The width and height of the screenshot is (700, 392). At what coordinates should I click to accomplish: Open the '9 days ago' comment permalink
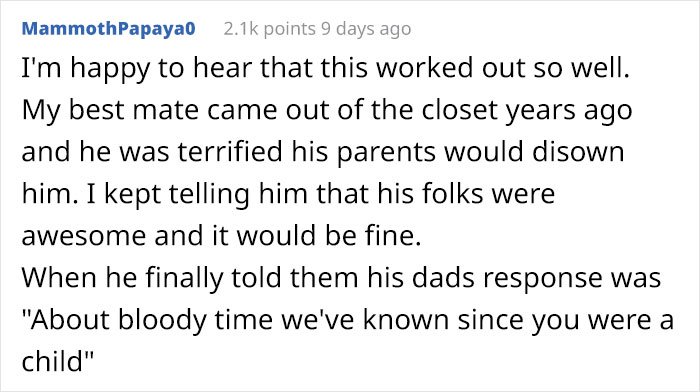[x=366, y=29]
